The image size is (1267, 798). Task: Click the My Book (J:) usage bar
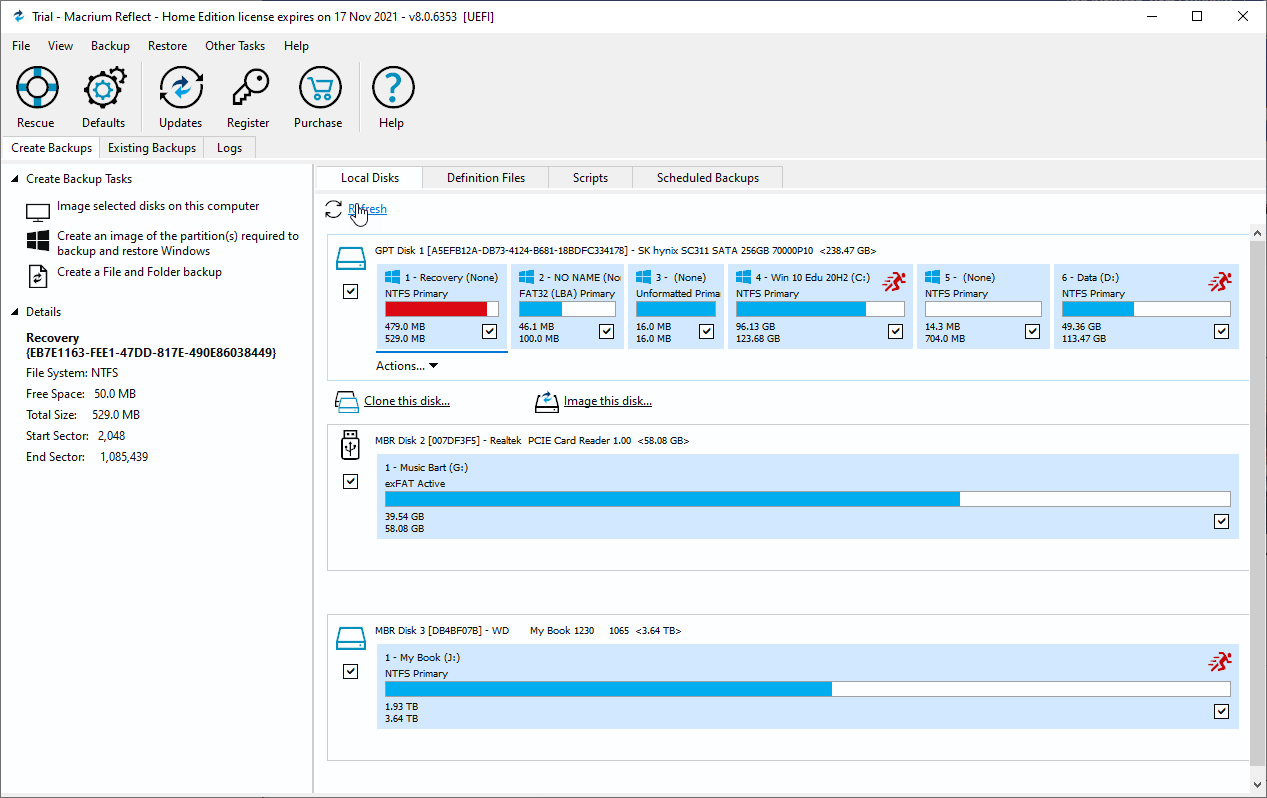tap(808, 689)
